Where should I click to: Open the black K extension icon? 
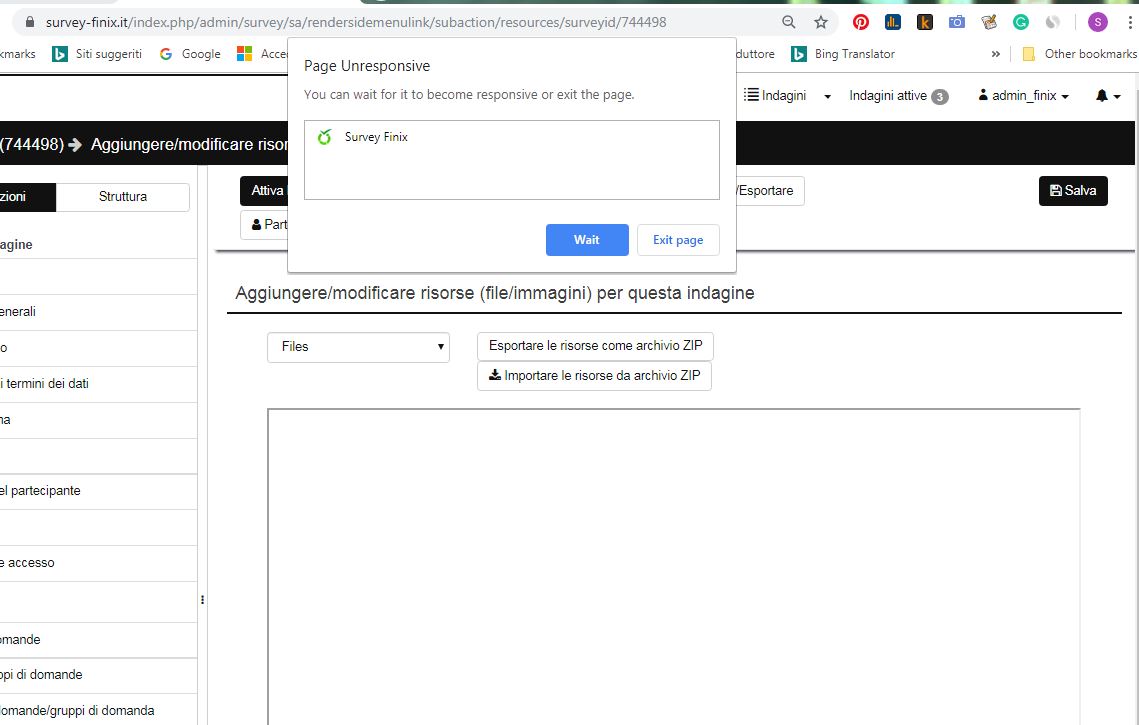pos(925,22)
